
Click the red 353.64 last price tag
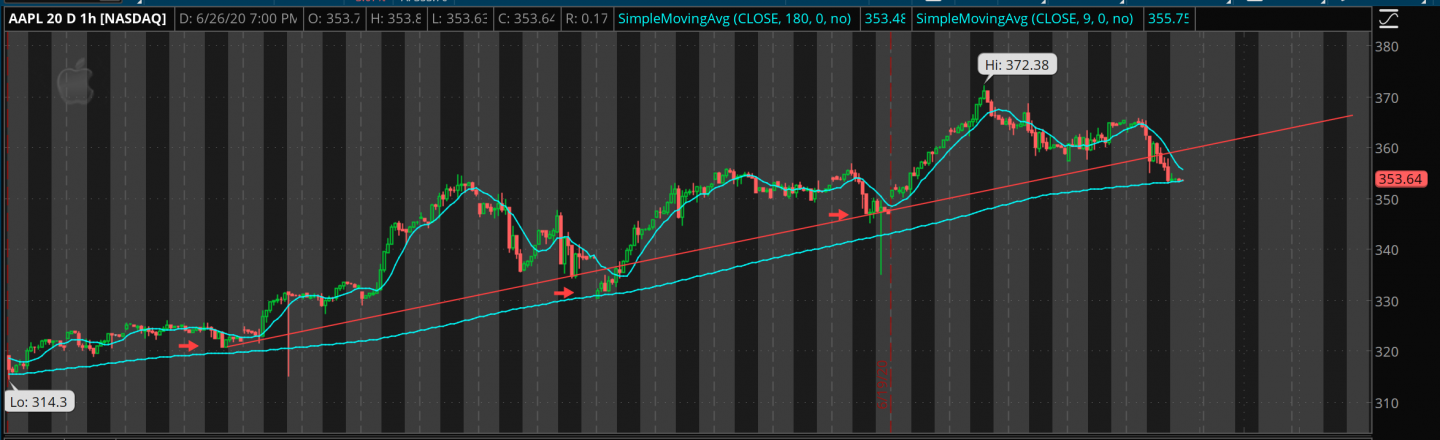click(1401, 180)
